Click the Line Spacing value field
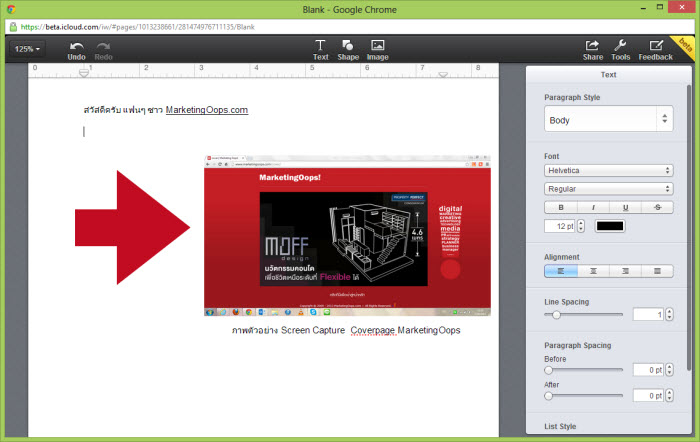The image size is (700, 442). coord(649,314)
